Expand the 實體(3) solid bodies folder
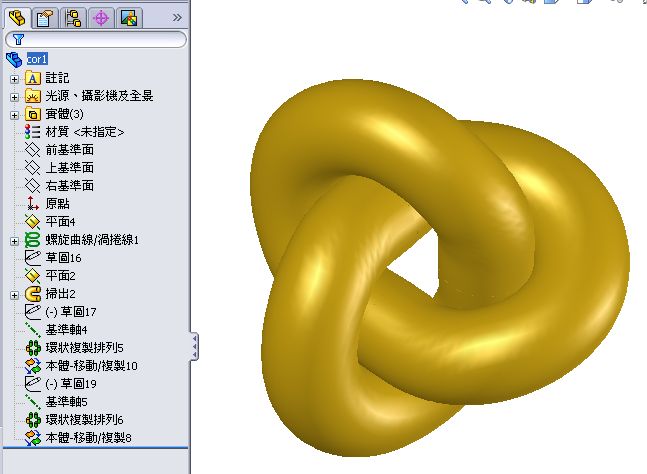The image size is (647, 474). tap(14, 115)
